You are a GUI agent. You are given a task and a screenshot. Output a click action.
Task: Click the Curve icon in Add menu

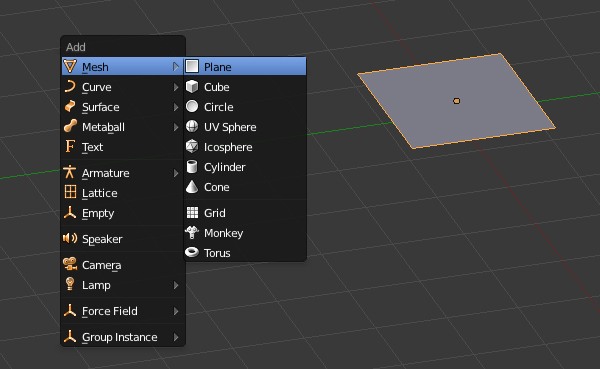click(x=70, y=87)
